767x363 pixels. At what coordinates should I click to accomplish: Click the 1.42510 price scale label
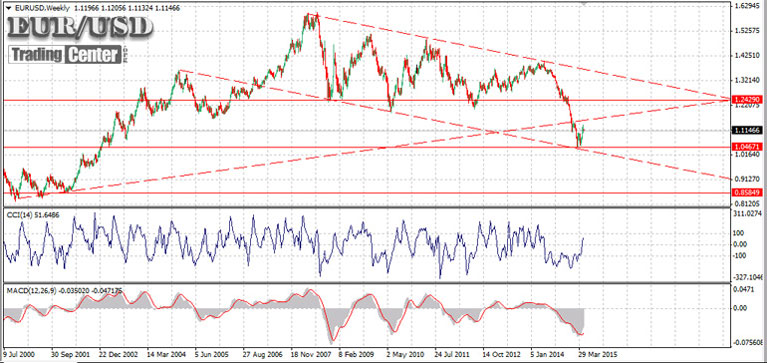(746, 56)
